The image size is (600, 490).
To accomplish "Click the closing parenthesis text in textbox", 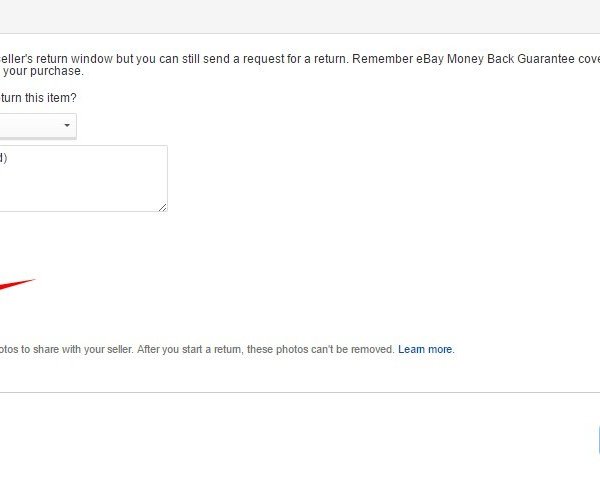I will [x=3, y=158].
